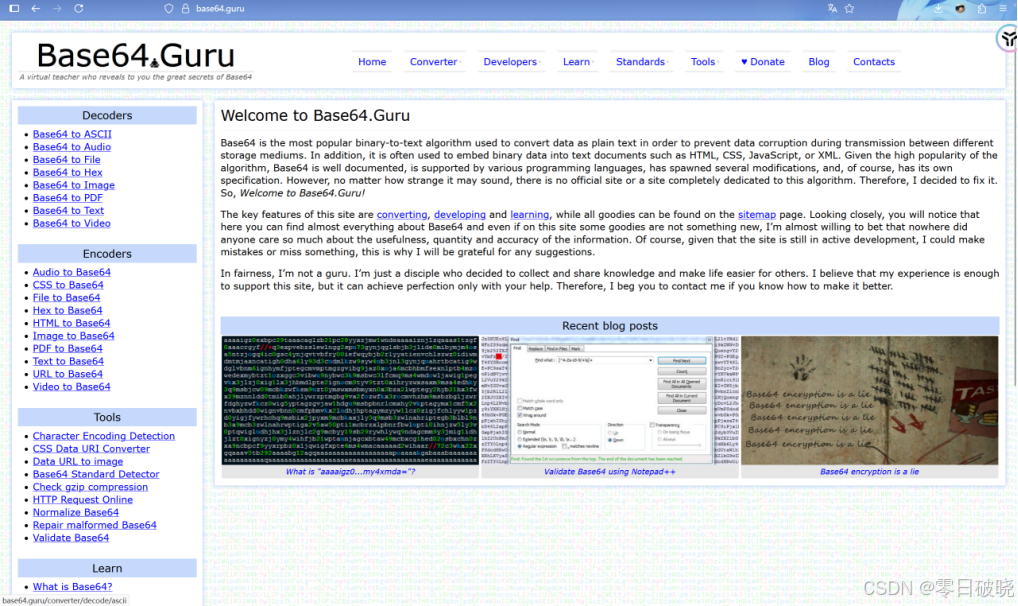Follow the sitemap link in the paragraph
This screenshot has width=1018, height=606.
[x=757, y=214]
